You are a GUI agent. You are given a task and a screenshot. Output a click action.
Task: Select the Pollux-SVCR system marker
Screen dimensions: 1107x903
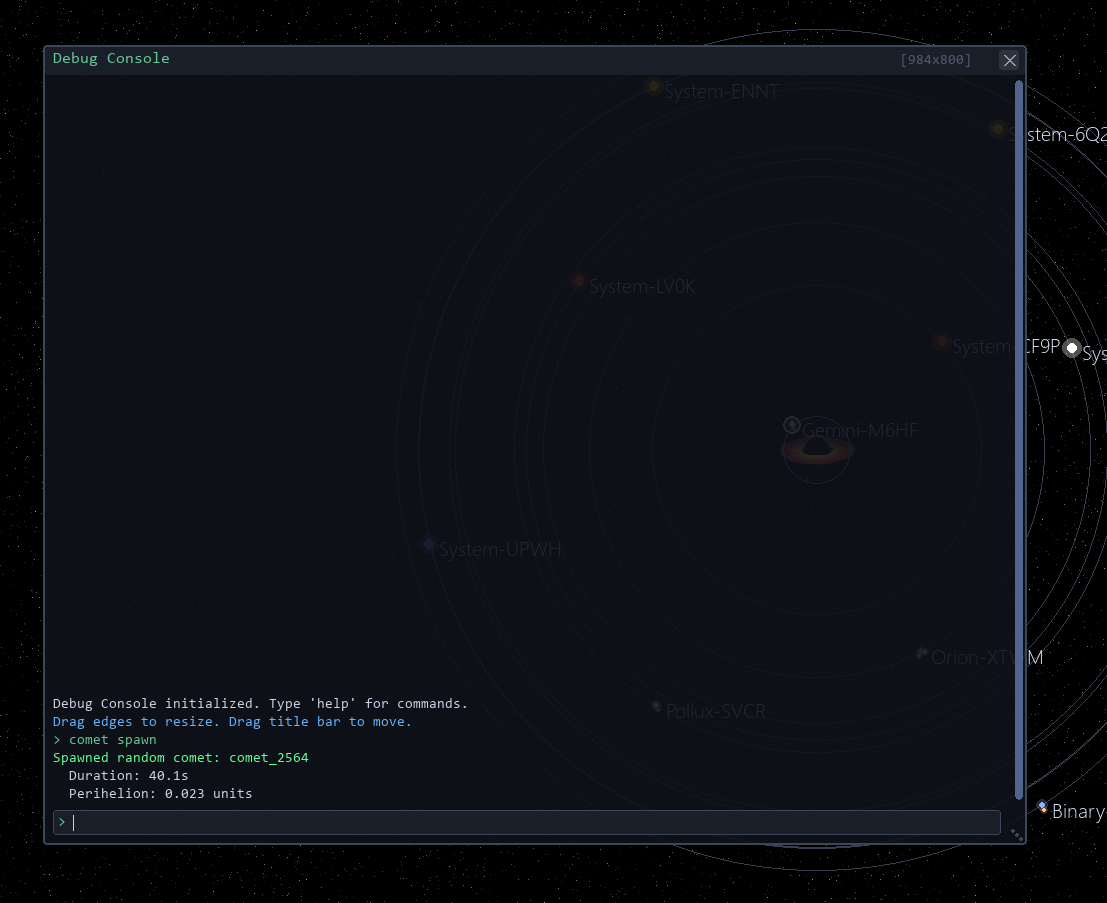[x=656, y=706]
